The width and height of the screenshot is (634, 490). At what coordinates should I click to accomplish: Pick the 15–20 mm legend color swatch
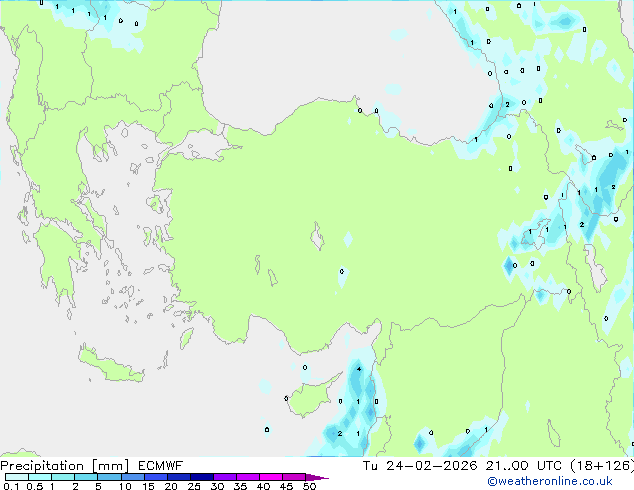pyautogui.click(x=155, y=477)
